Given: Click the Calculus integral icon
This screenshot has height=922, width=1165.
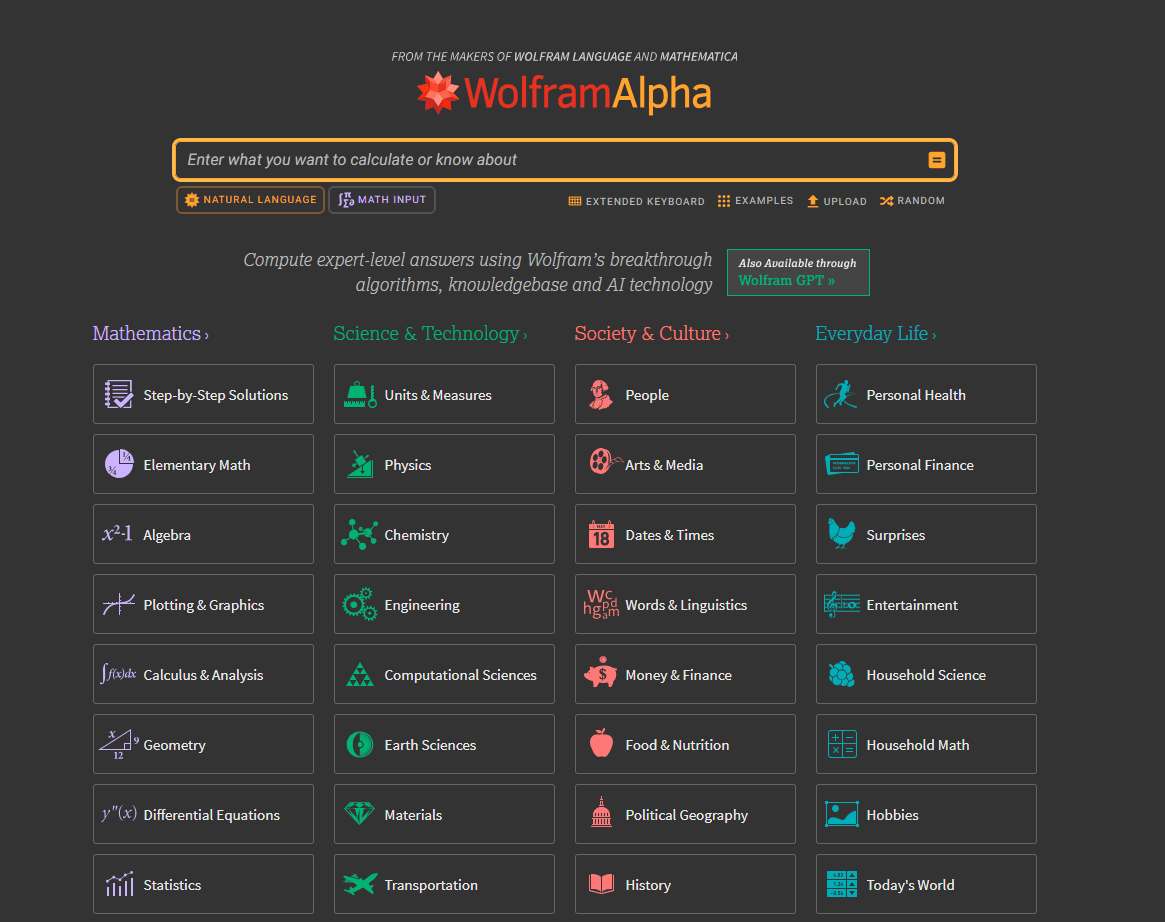Looking at the screenshot, I should point(118,674).
